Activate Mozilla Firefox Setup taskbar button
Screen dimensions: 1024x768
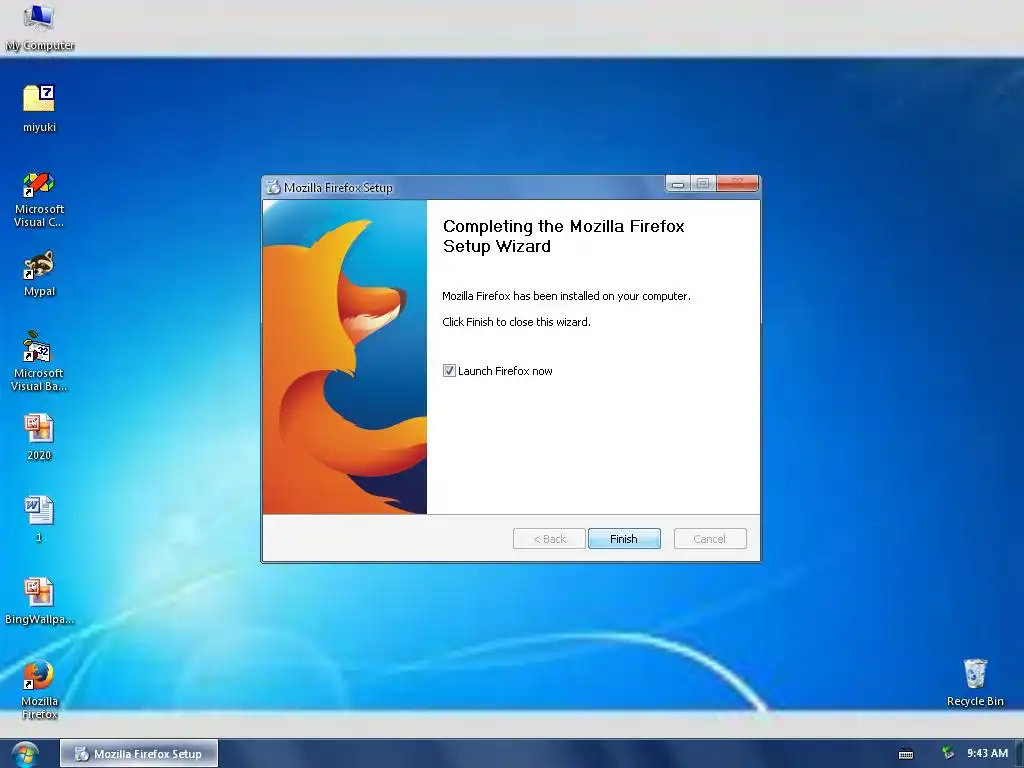(x=139, y=754)
